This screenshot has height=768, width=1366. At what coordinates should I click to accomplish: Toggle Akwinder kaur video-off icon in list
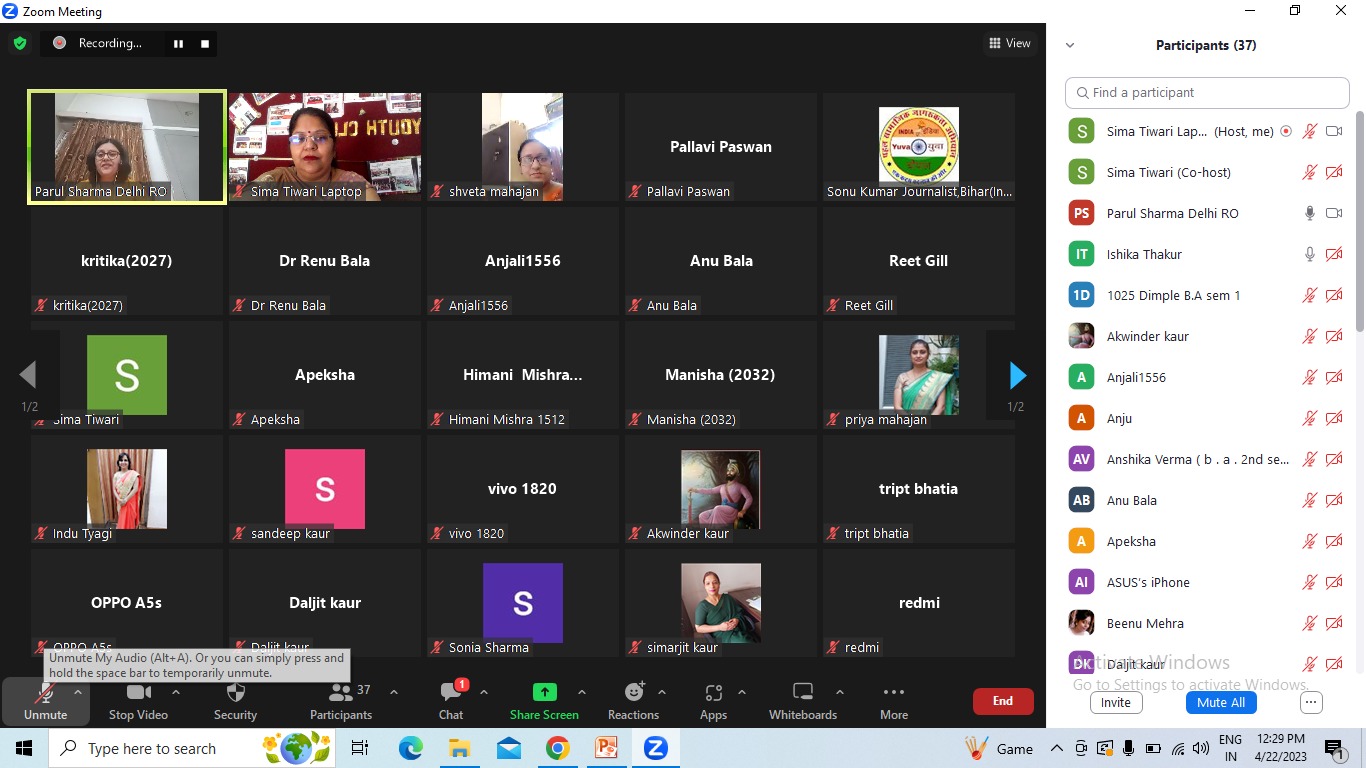(x=1334, y=336)
